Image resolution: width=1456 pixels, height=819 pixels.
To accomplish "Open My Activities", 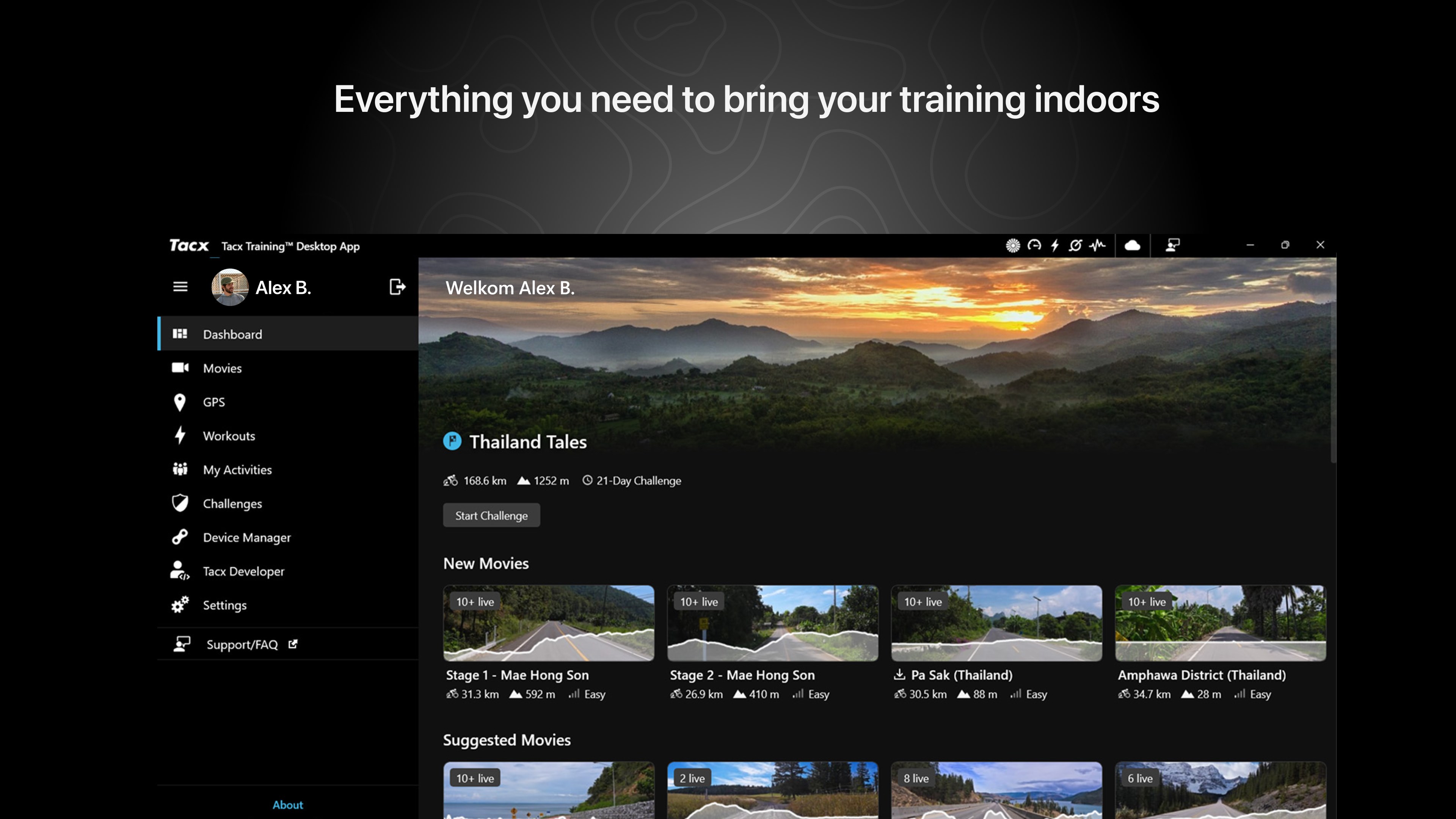I will tap(288, 470).
